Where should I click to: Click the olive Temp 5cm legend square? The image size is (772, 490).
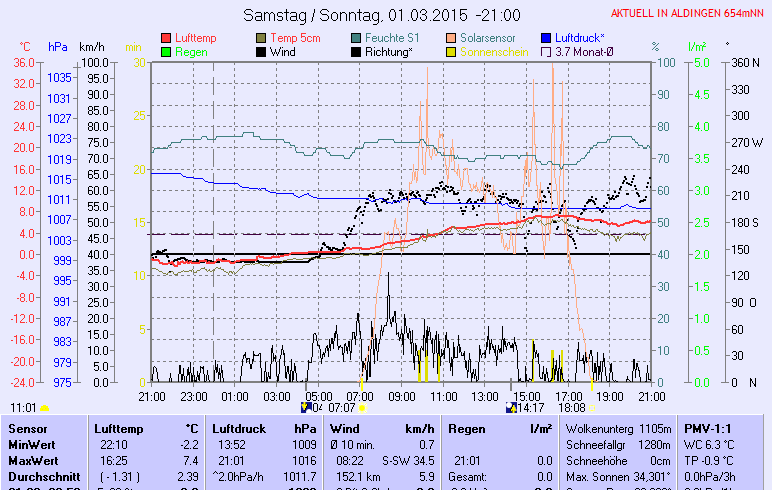262,38
